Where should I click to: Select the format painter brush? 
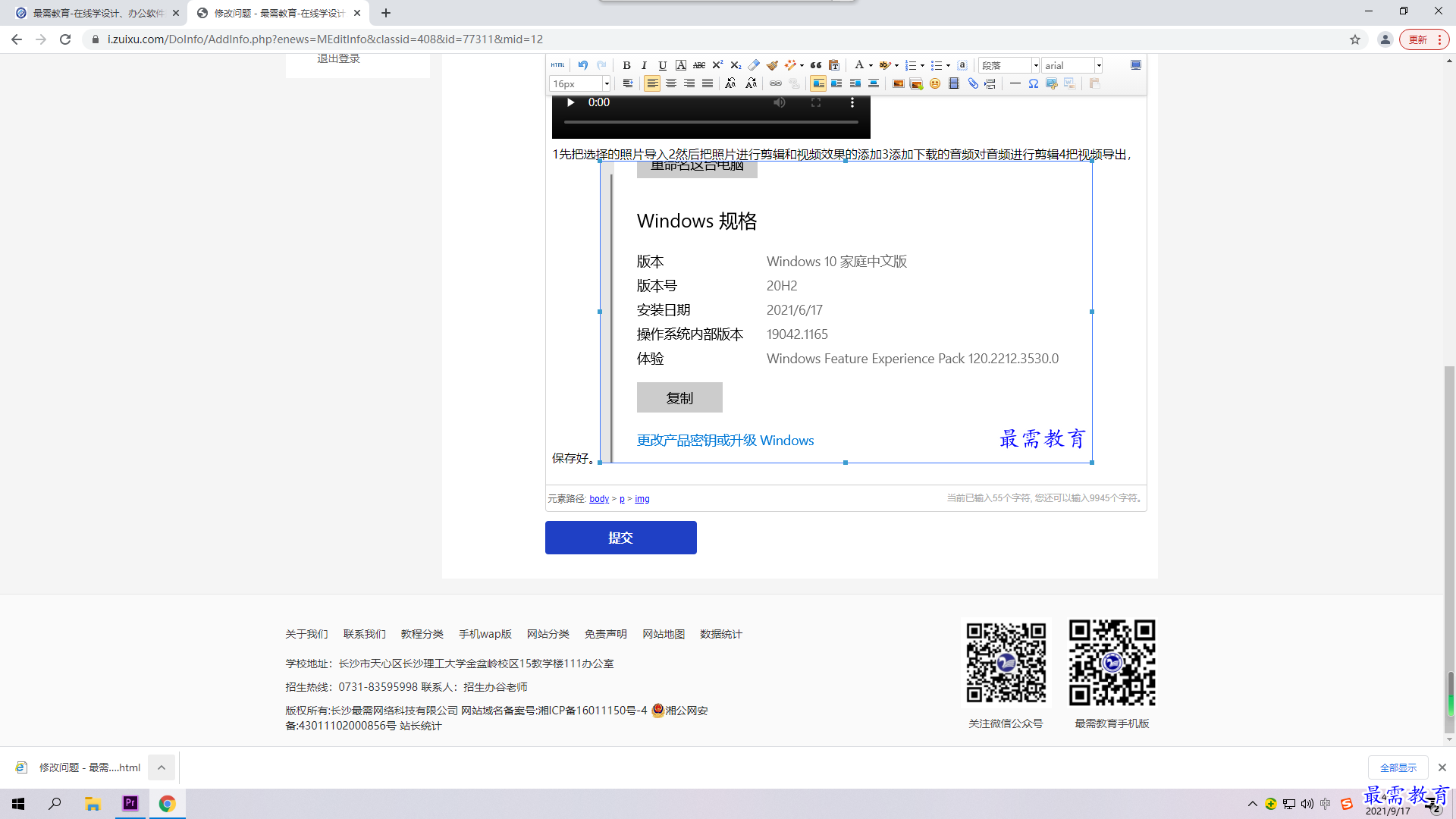tap(772, 65)
